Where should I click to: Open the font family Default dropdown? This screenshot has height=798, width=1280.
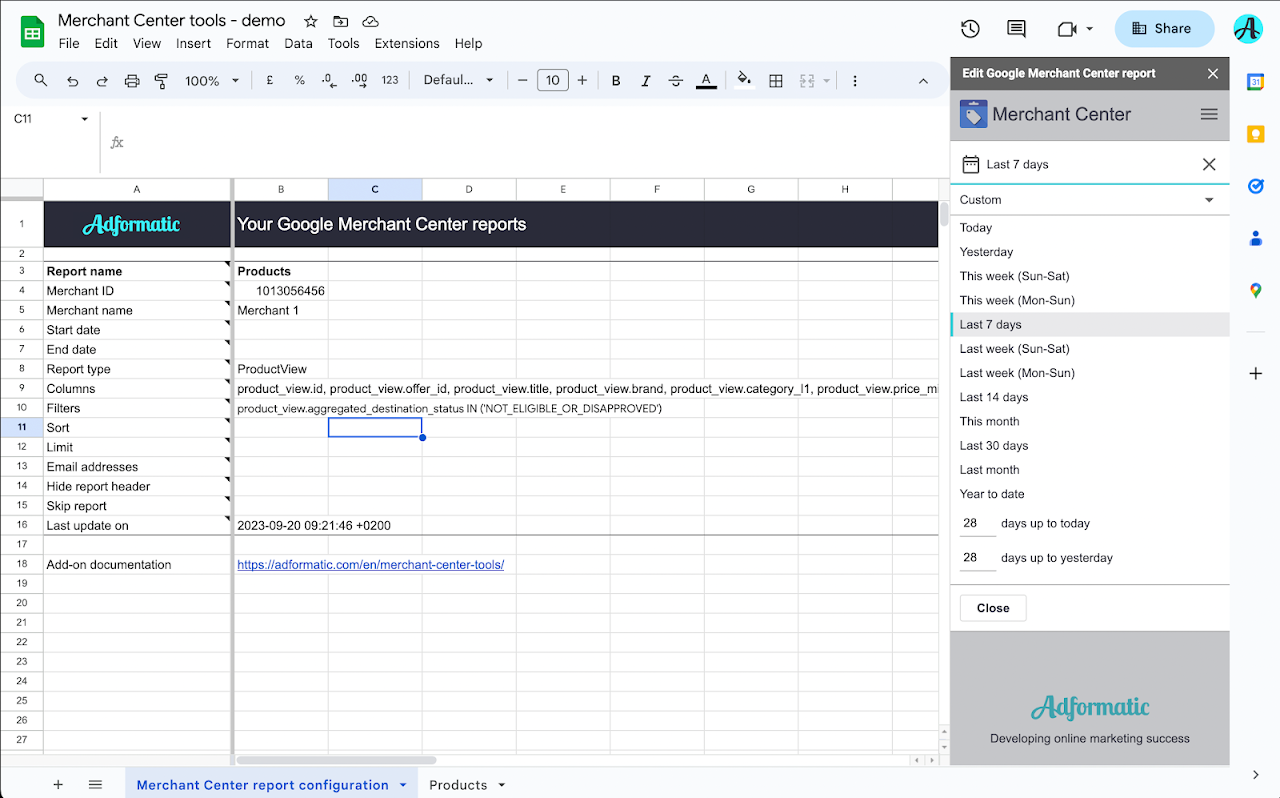click(458, 81)
